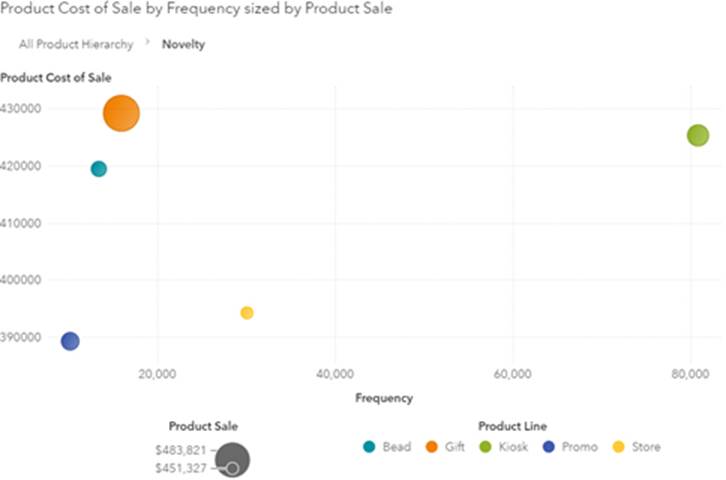Click the breadcrumb chevron separator

tap(147, 44)
